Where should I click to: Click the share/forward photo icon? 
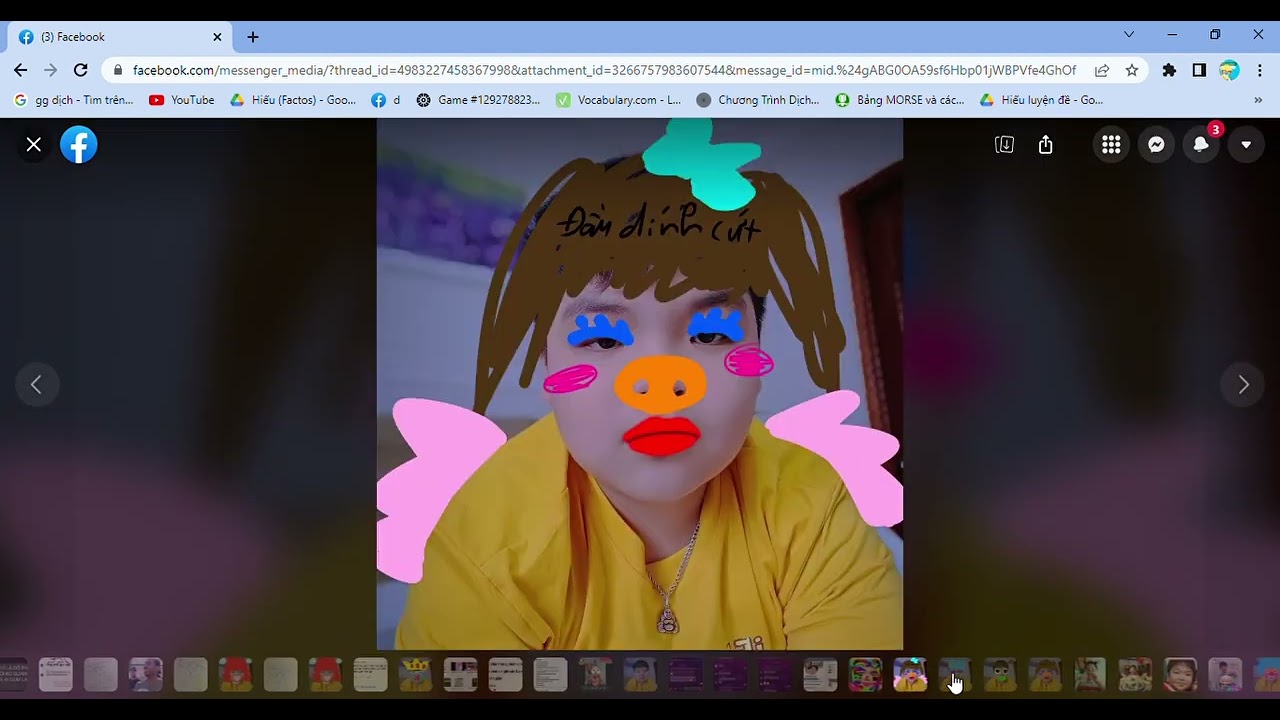(1046, 145)
